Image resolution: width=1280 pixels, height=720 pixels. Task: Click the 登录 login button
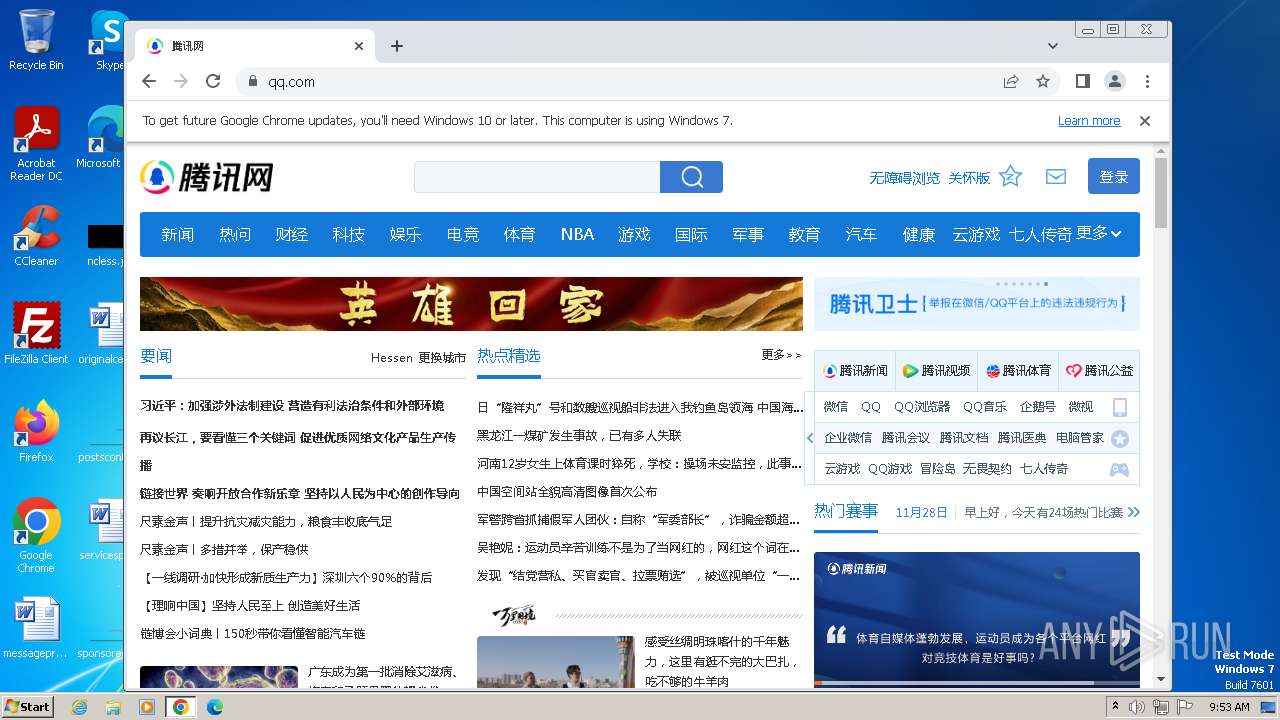[x=1114, y=176]
